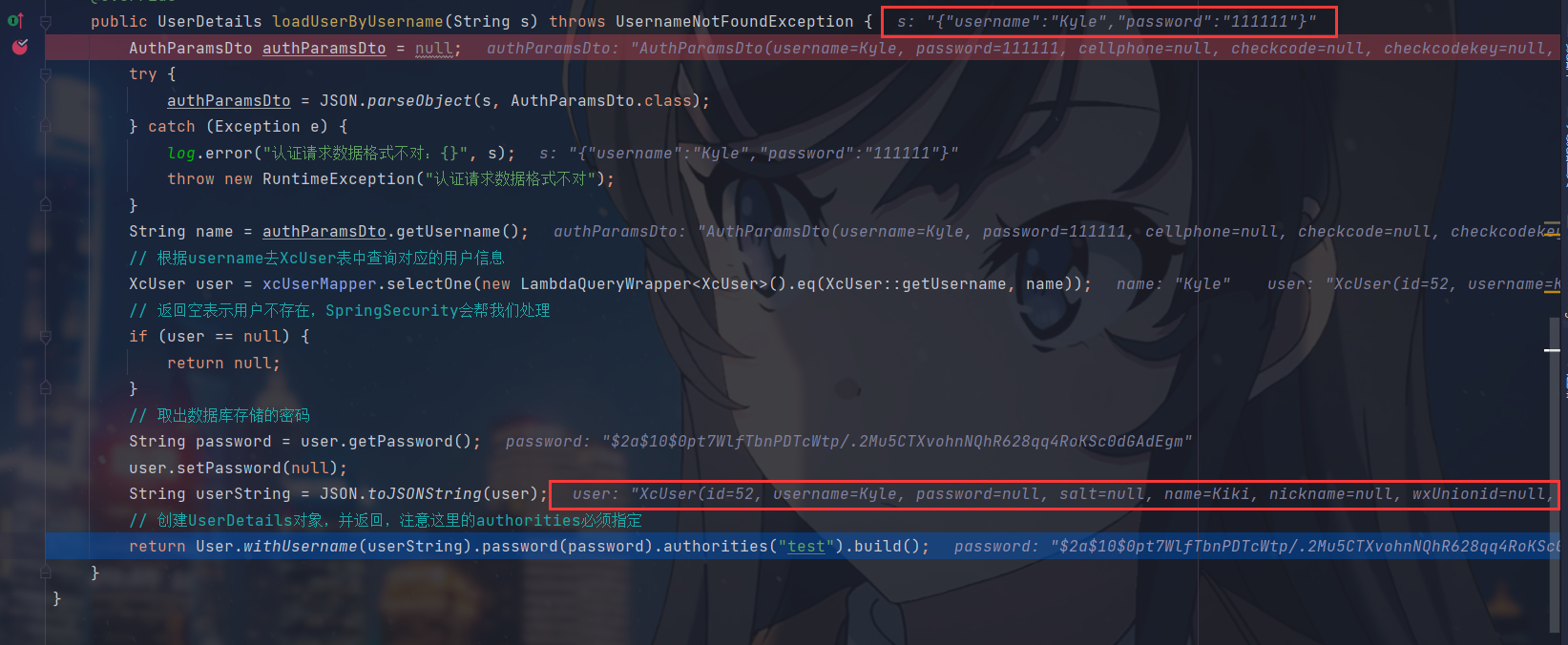Click the underlined "test" authorities string

pos(806,547)
